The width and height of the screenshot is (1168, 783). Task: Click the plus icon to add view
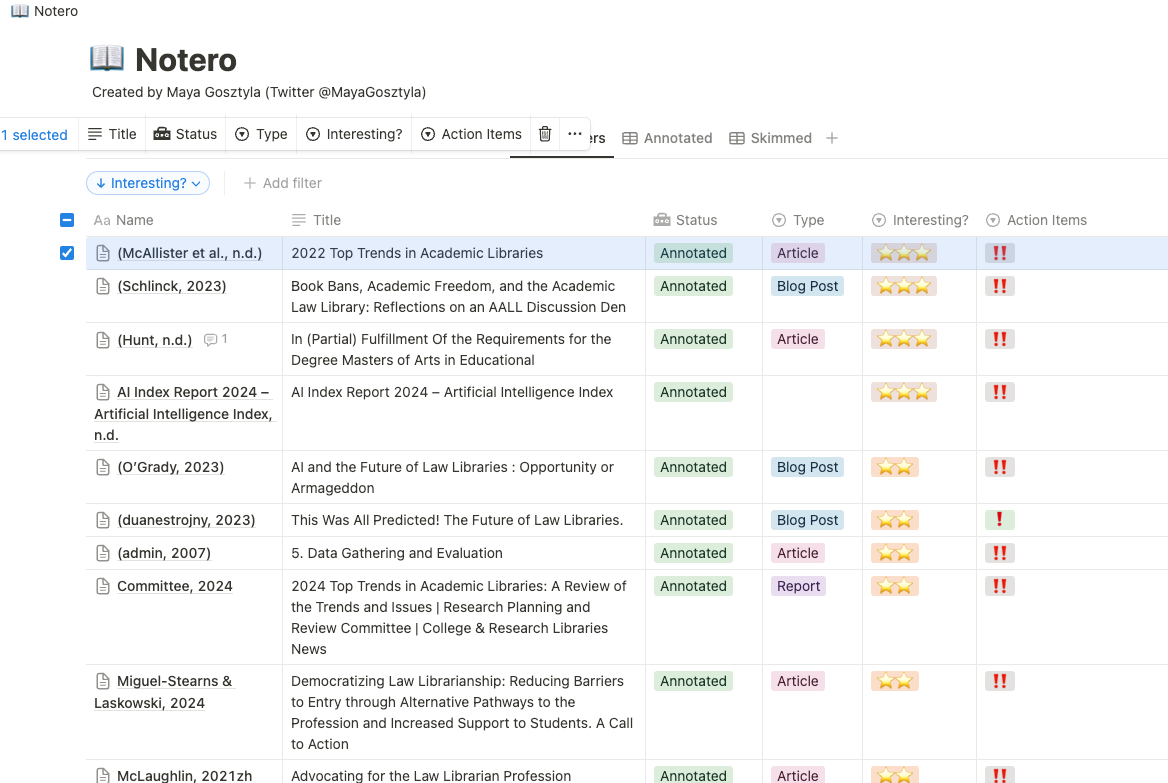click(x=832, y=138)
